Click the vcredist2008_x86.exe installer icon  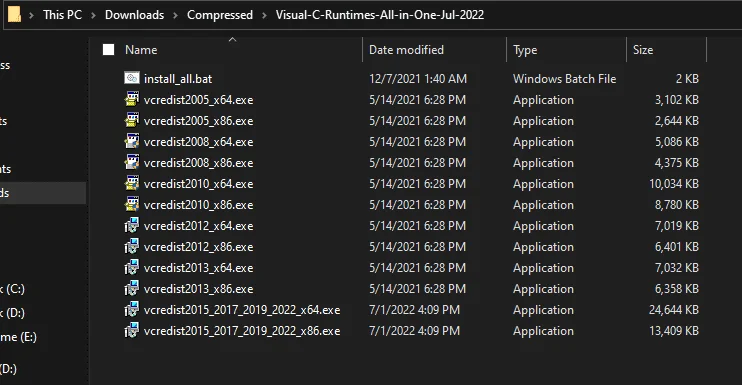point(132,162)
